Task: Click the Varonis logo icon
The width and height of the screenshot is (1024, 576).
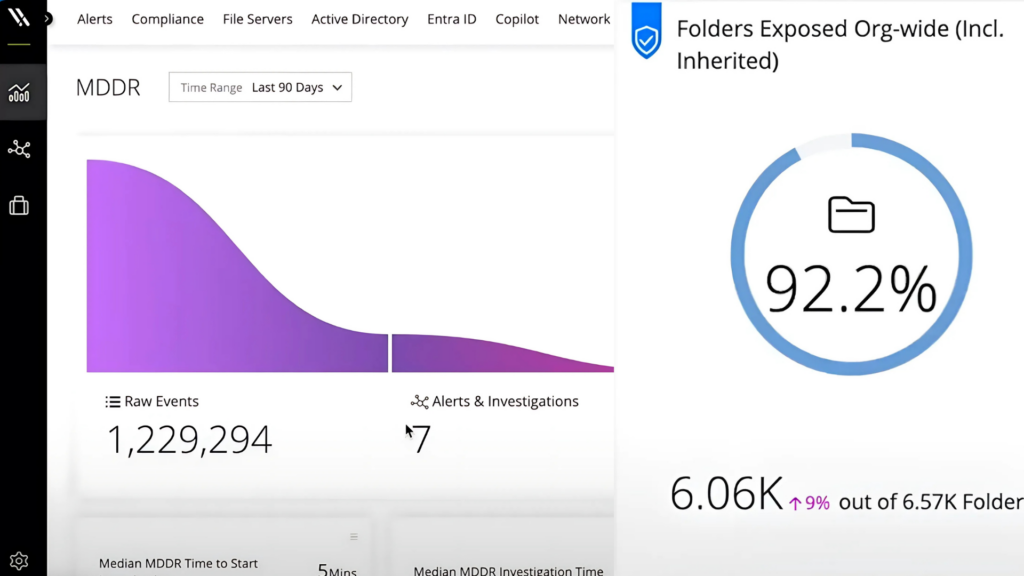Action: (x=19, y=16)
